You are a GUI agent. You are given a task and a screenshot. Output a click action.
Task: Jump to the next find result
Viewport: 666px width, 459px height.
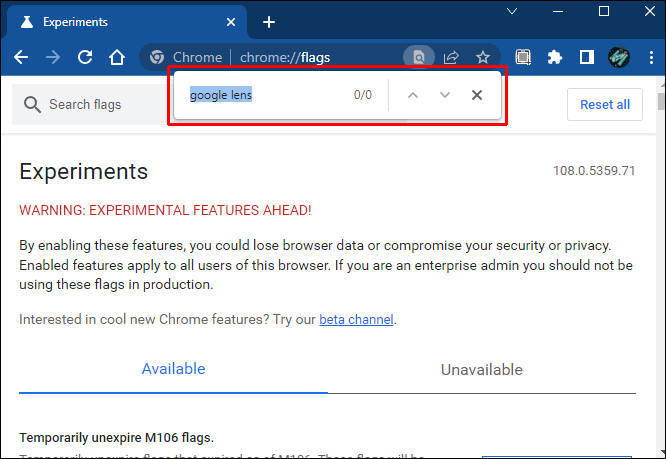pos(445,95)
